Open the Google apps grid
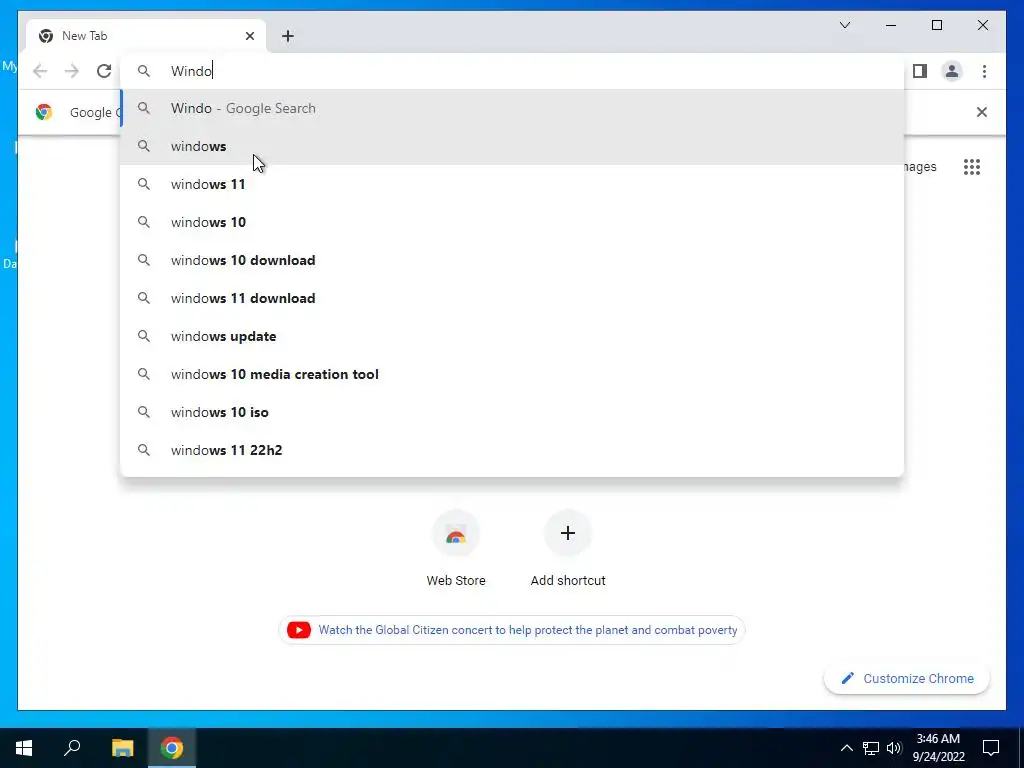Screen dimensions: 1024x768 pos(972,167)
